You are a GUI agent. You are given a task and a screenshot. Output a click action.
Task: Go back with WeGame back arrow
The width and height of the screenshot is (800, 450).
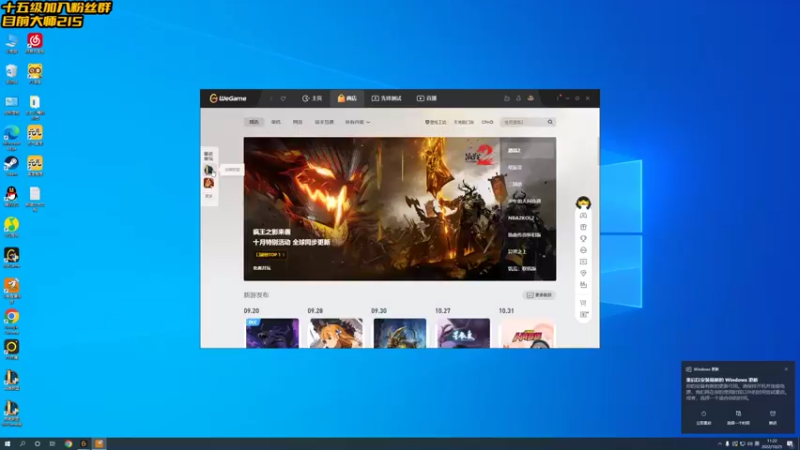tap(271, 98)
